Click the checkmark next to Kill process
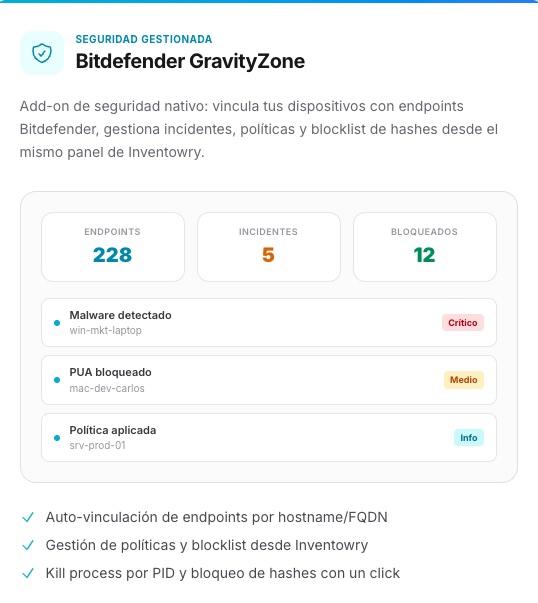 pyautogui.click(x=28, y=573)
